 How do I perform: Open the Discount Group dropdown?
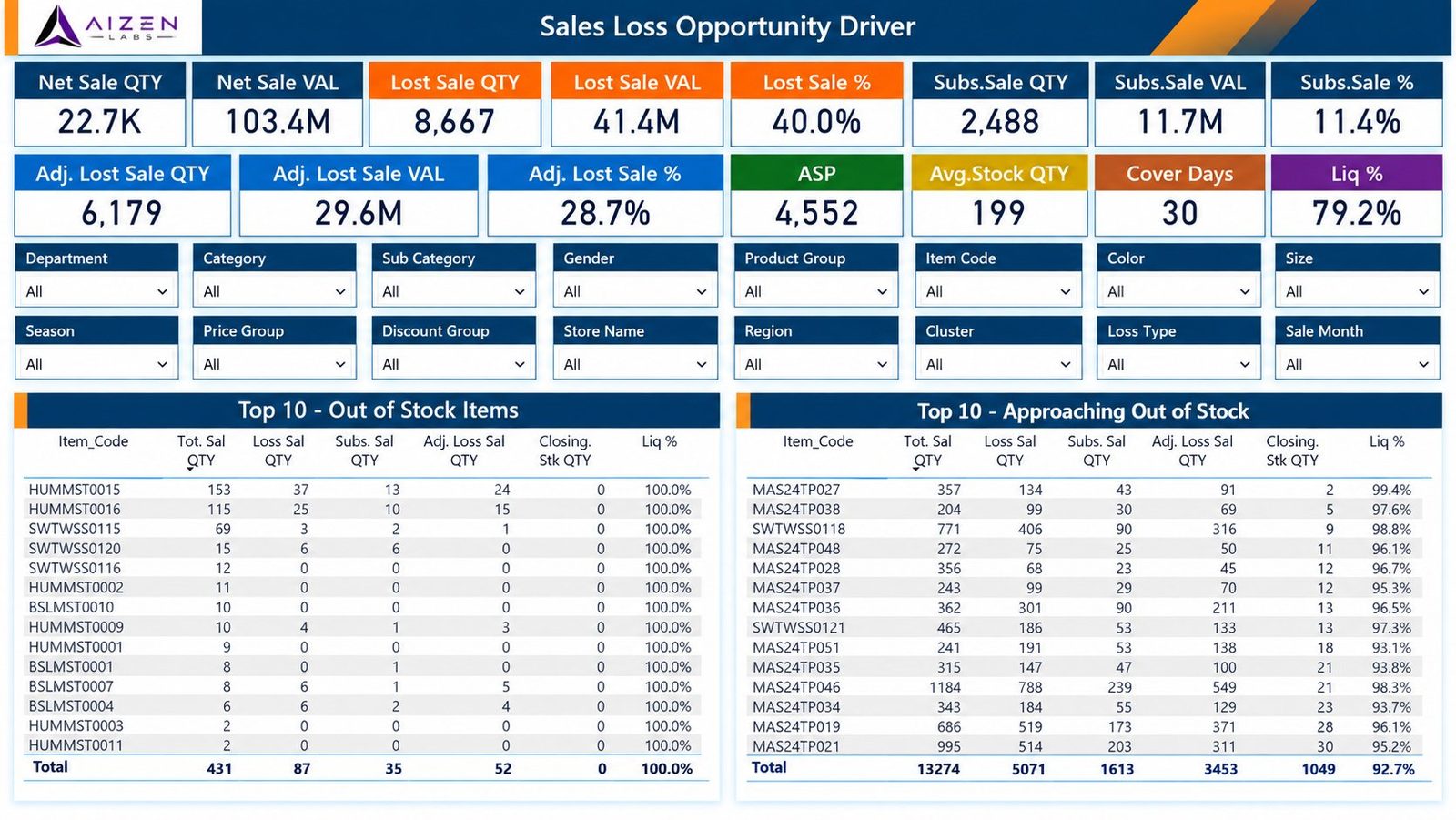(x=453, y=364)
